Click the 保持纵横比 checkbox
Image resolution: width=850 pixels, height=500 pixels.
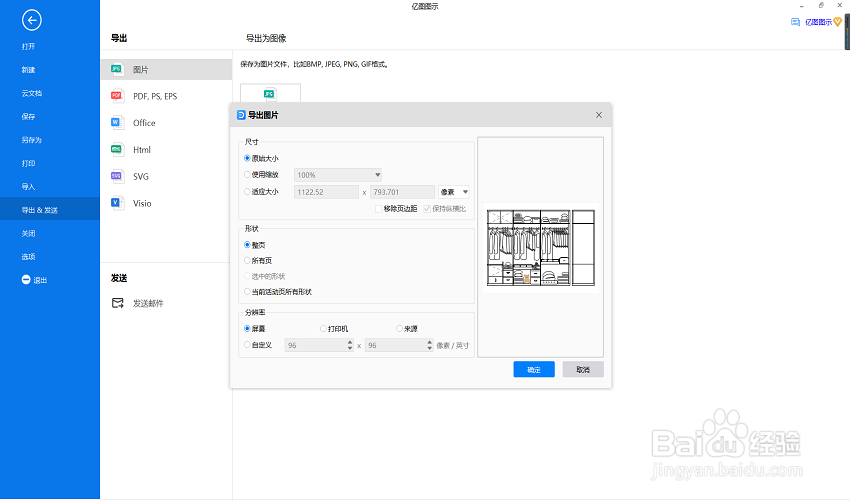[427, 209]
